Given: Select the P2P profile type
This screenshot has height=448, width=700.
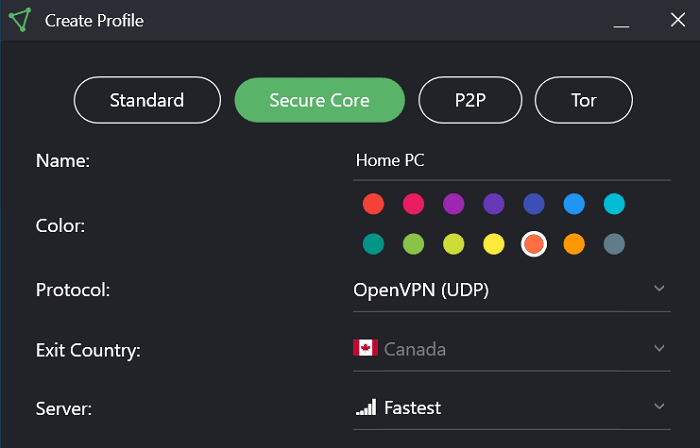Looking at the screenshot, I should (470, 100).
